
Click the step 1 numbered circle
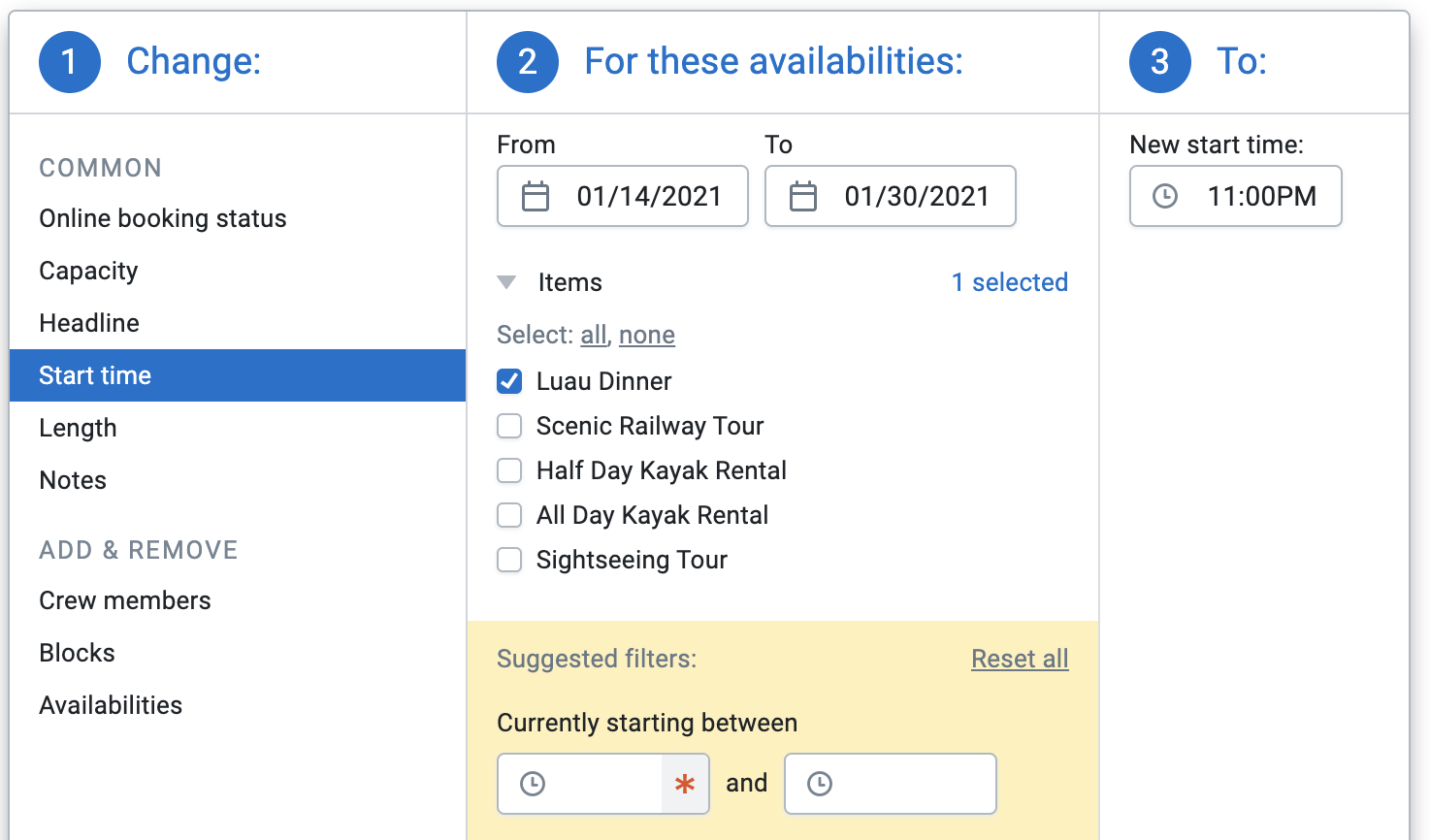point(69,61)
